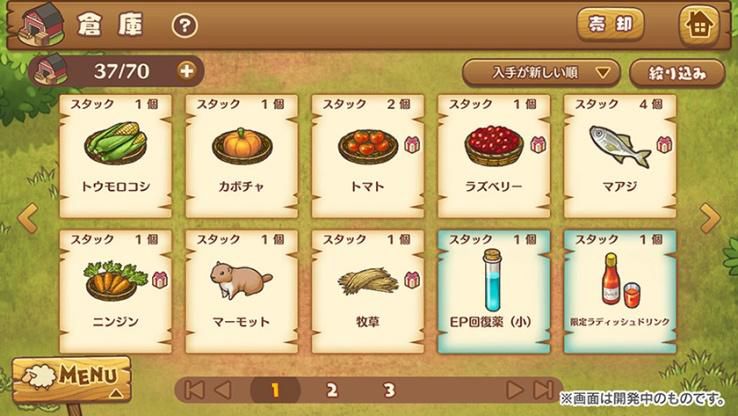Open the 絞り込み filter button
Viewport: 738px width, 416px height.
[677, 73]
